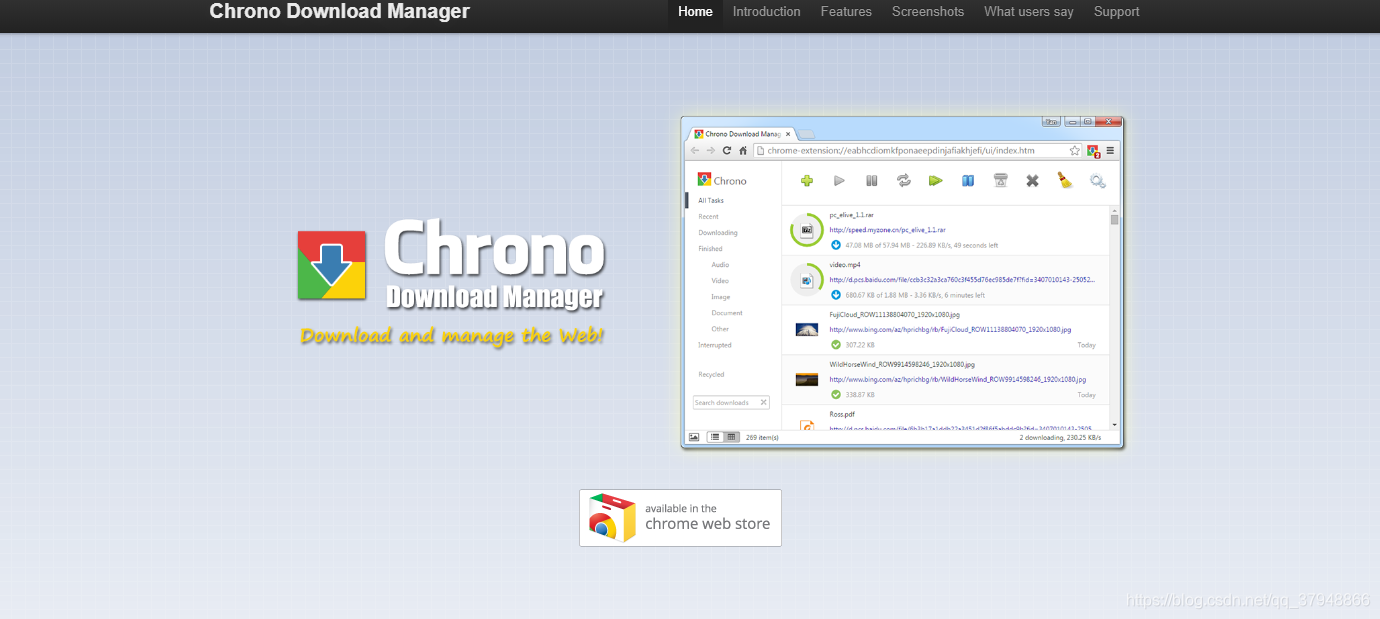Click the FujiCloud bing.com URL link
The image size is (1380, 619).
pos(950,330)
